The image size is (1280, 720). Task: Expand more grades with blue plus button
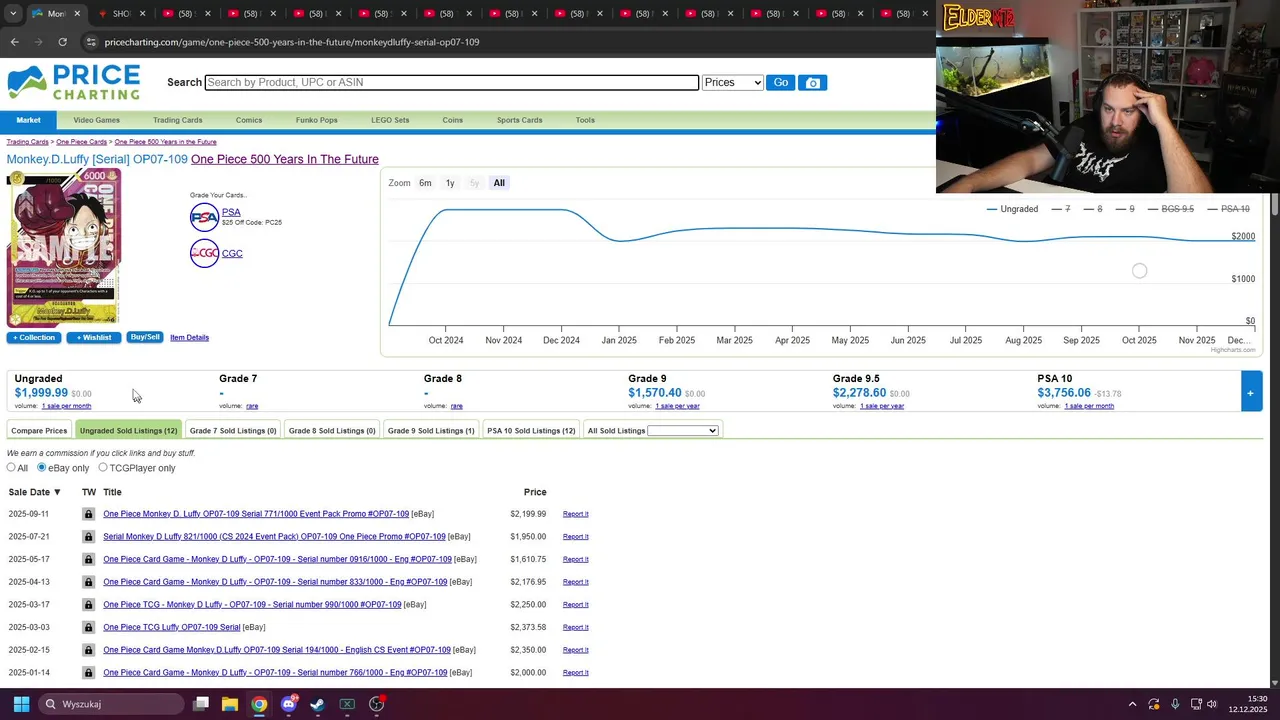coord(1250,392)
